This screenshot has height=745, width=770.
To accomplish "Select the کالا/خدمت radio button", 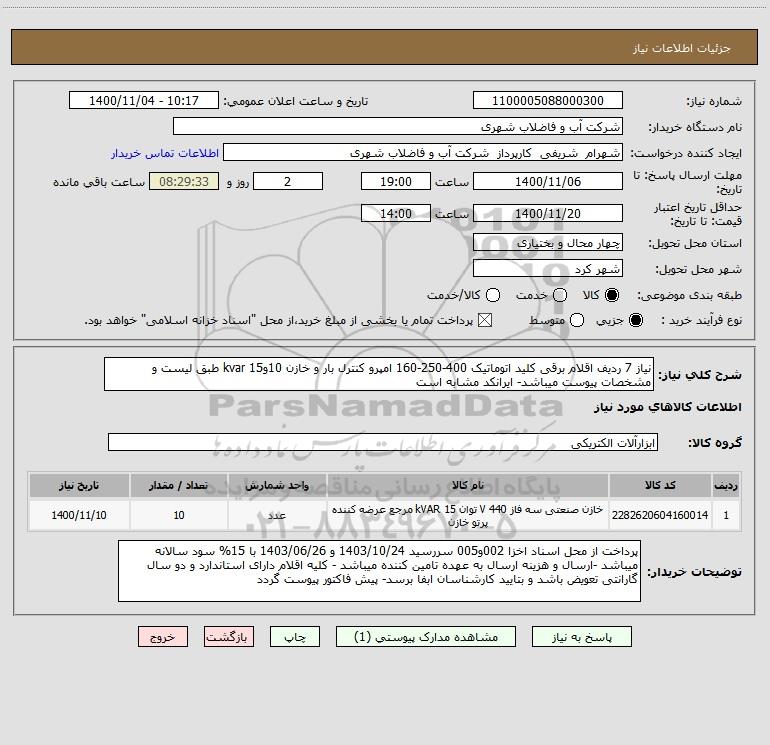I will [x=493, y=295].
